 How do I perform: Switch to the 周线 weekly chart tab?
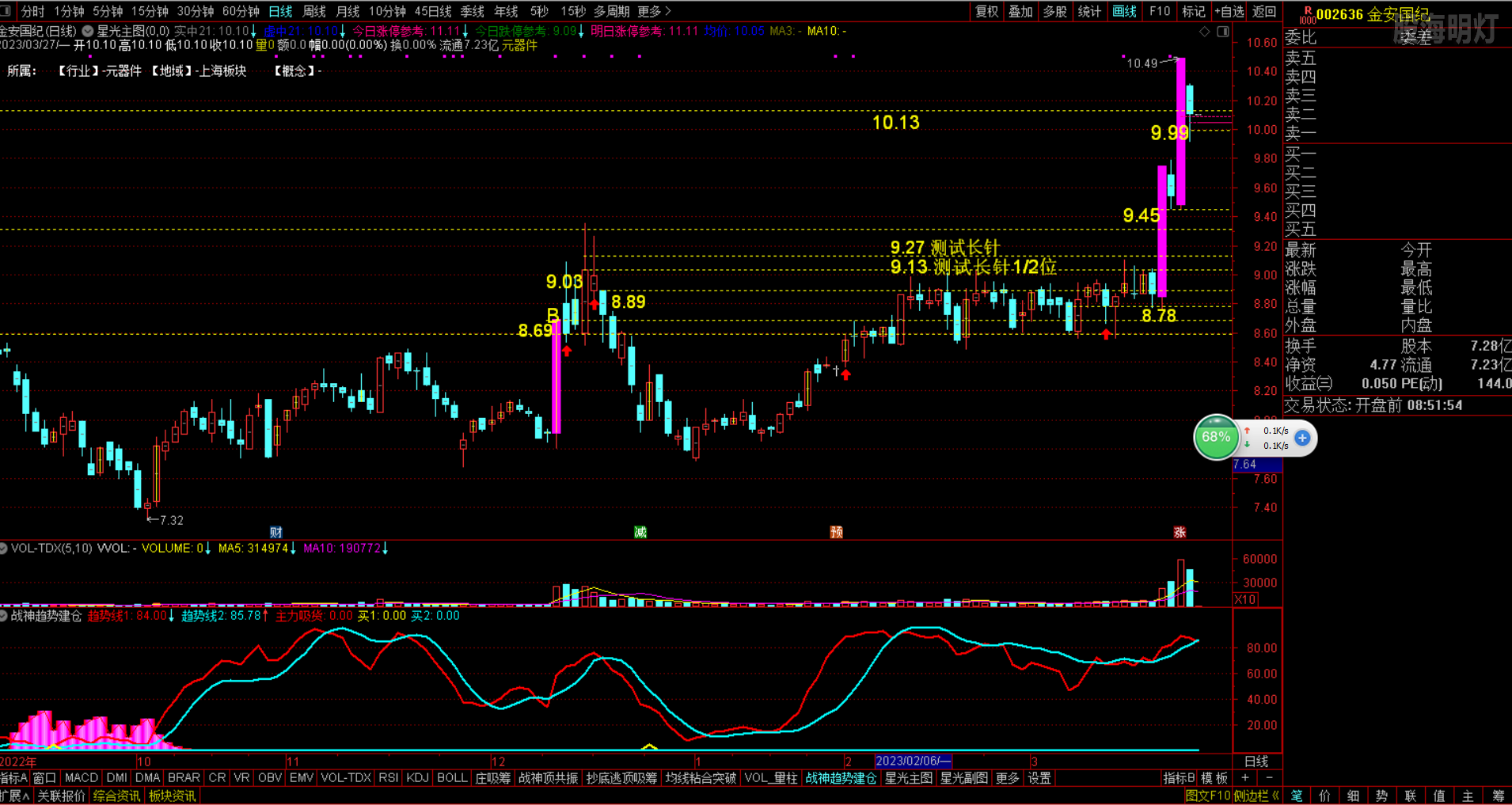pos(314,11)
